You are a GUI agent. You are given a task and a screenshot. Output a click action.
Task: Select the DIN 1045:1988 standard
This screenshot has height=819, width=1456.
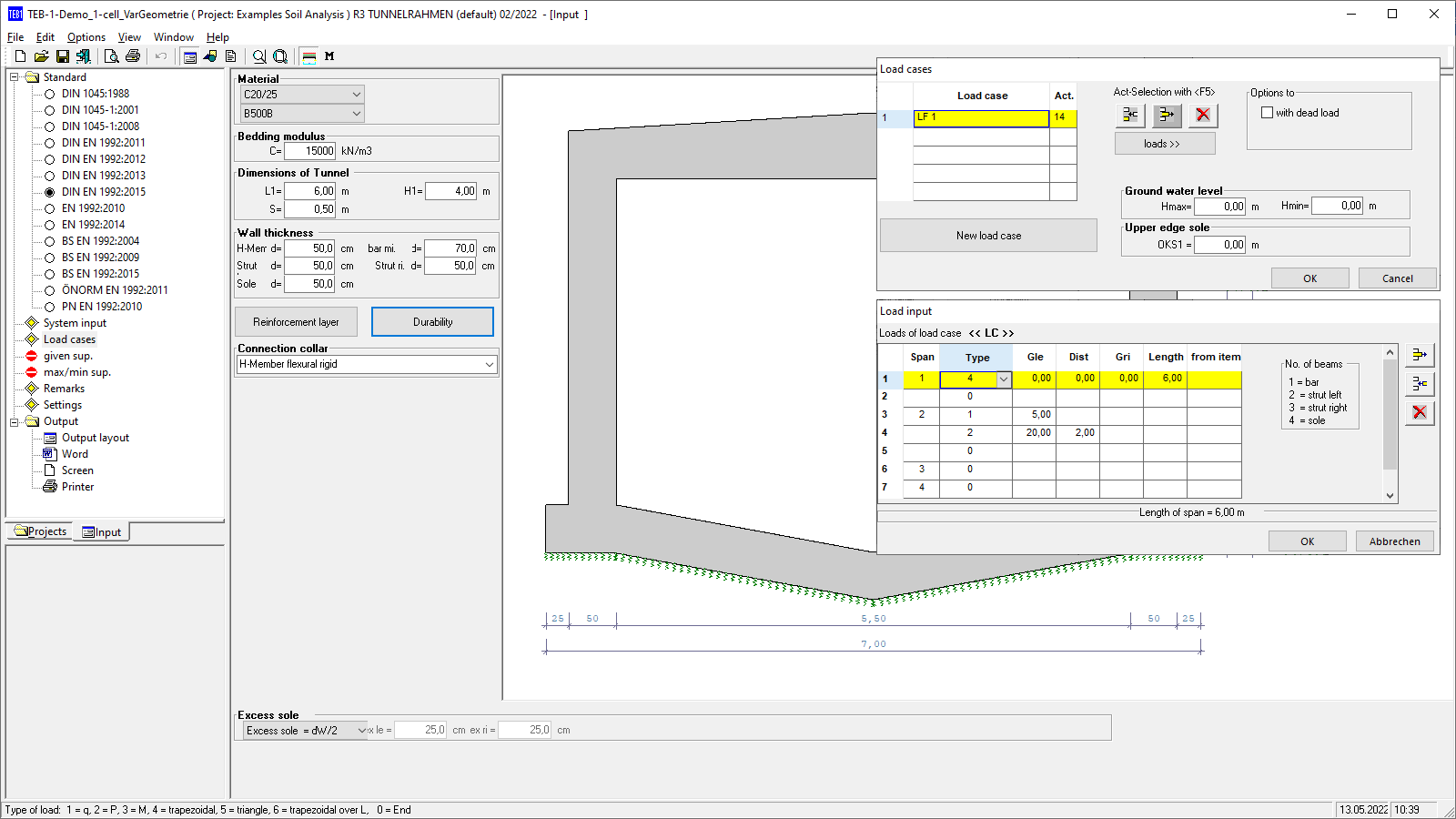coord(95,94)
